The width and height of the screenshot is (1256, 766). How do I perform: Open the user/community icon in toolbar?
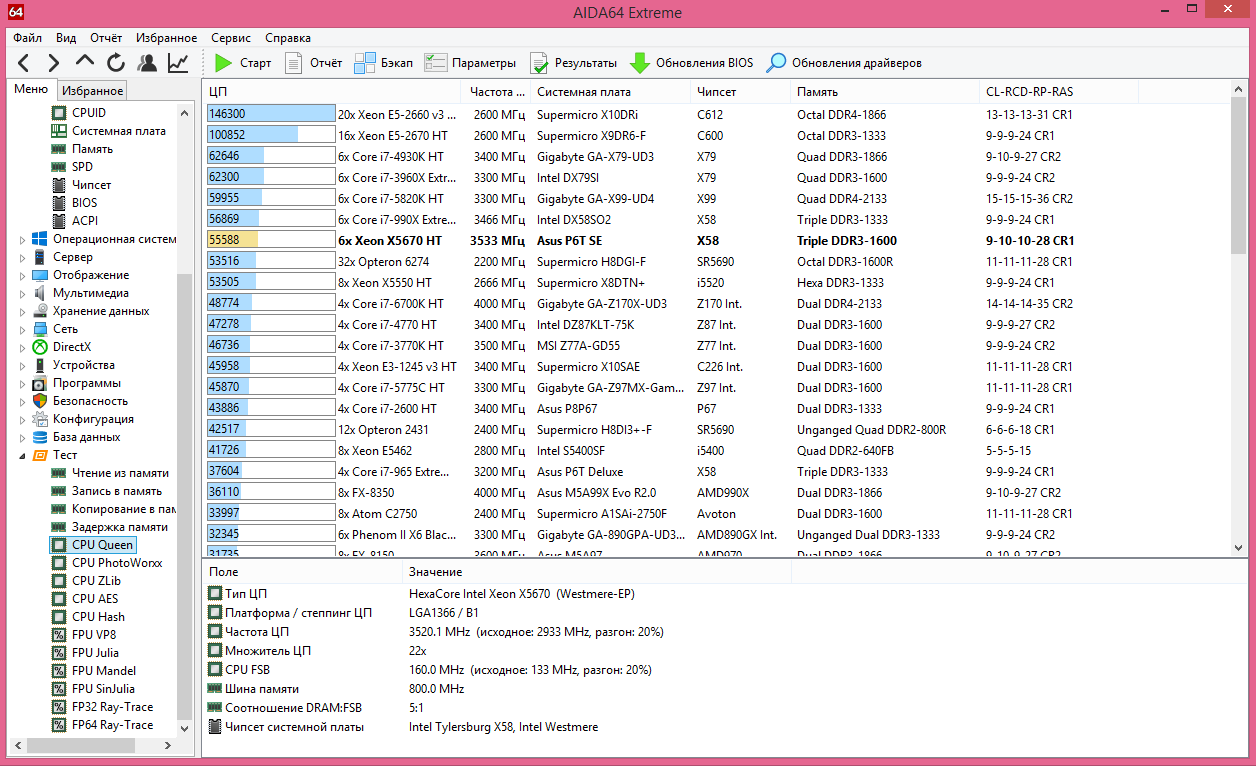click(x=147, y=63)
